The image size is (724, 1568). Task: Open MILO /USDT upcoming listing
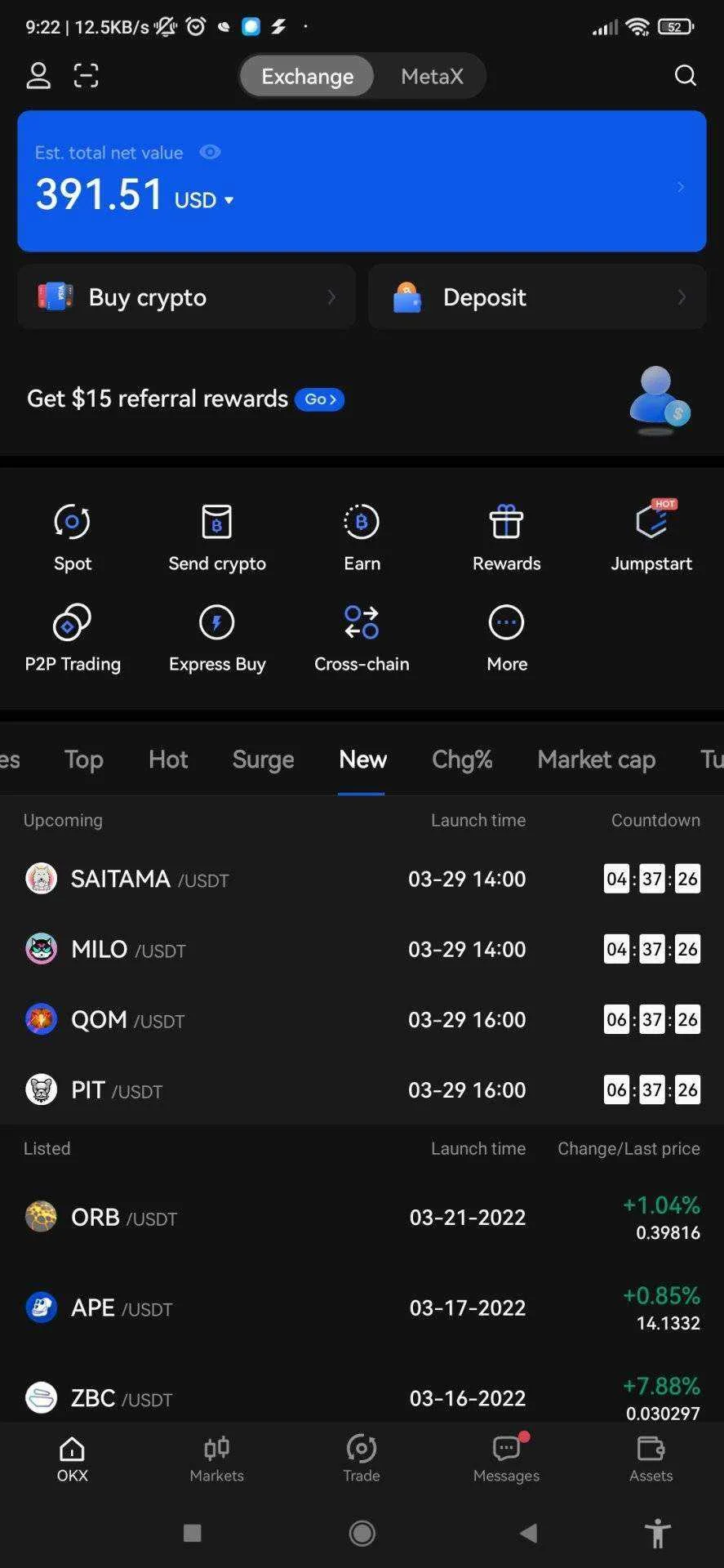coord(362,949)
